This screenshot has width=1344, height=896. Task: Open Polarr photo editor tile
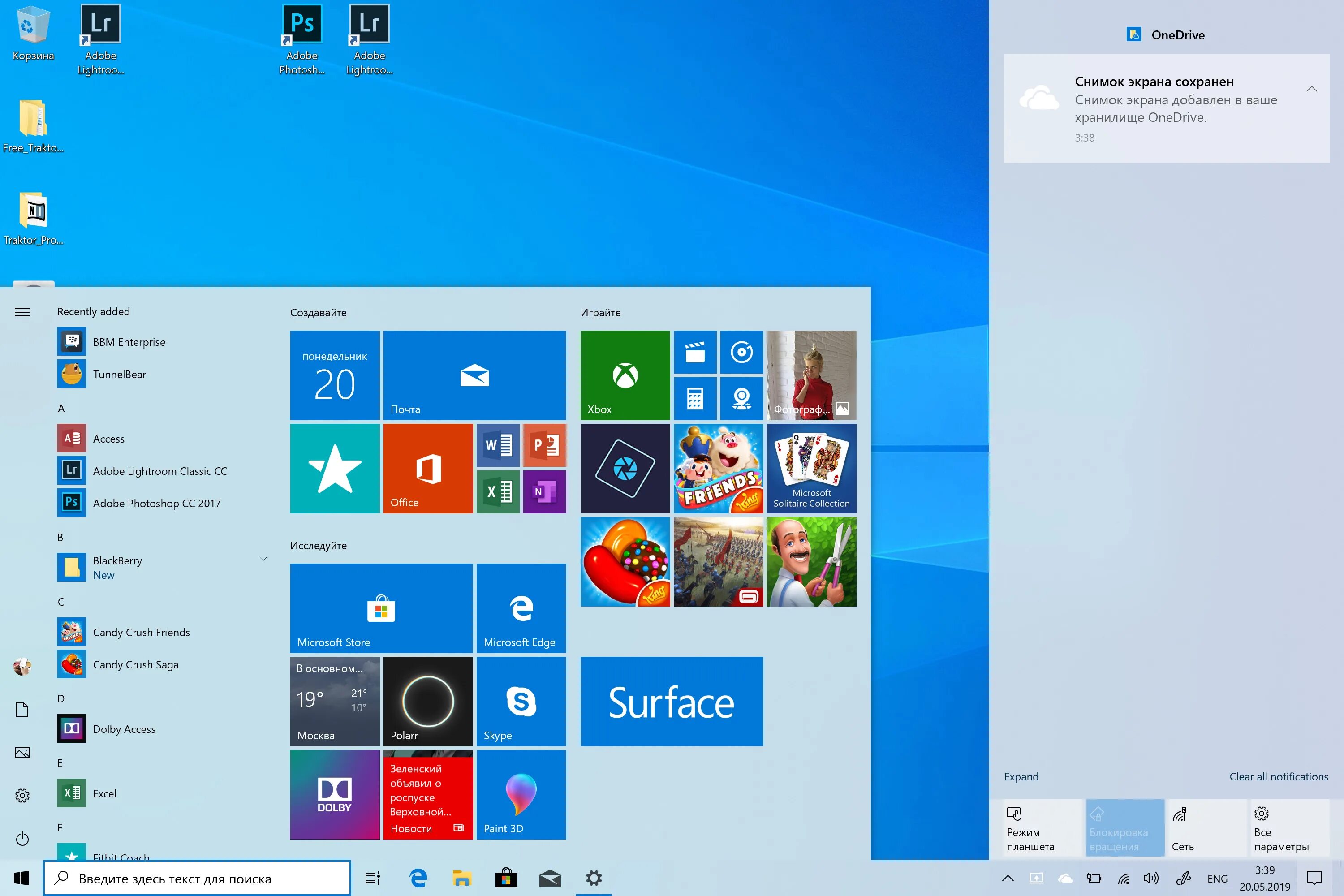coord(427,700)
